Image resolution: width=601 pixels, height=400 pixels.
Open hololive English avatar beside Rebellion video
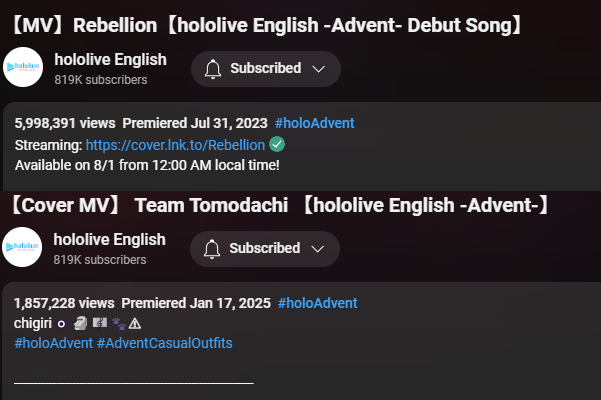tap(23, 67)
